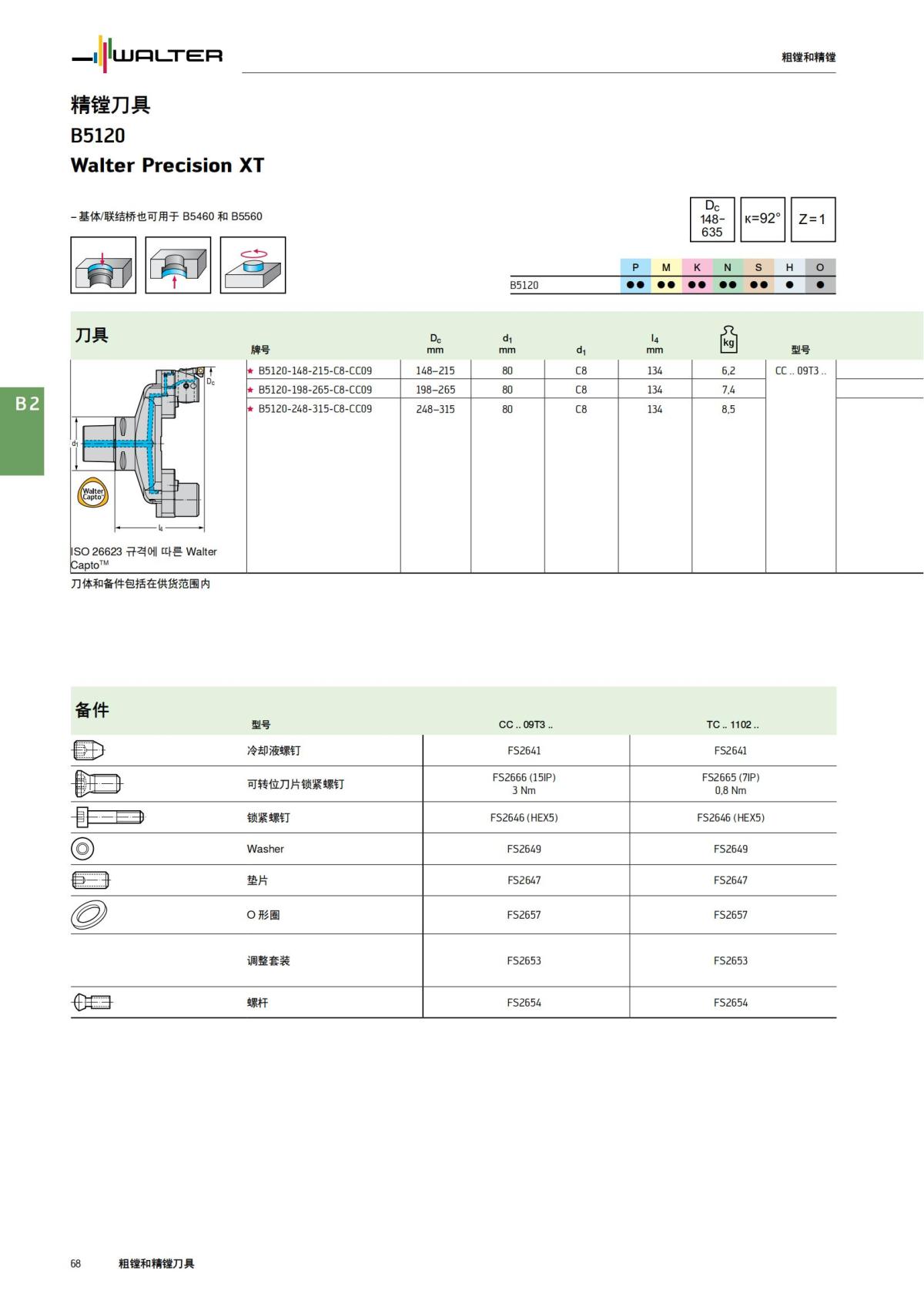Screen dimensions: 924x1307
Task: Click the O material swatch
Action: 821,276
